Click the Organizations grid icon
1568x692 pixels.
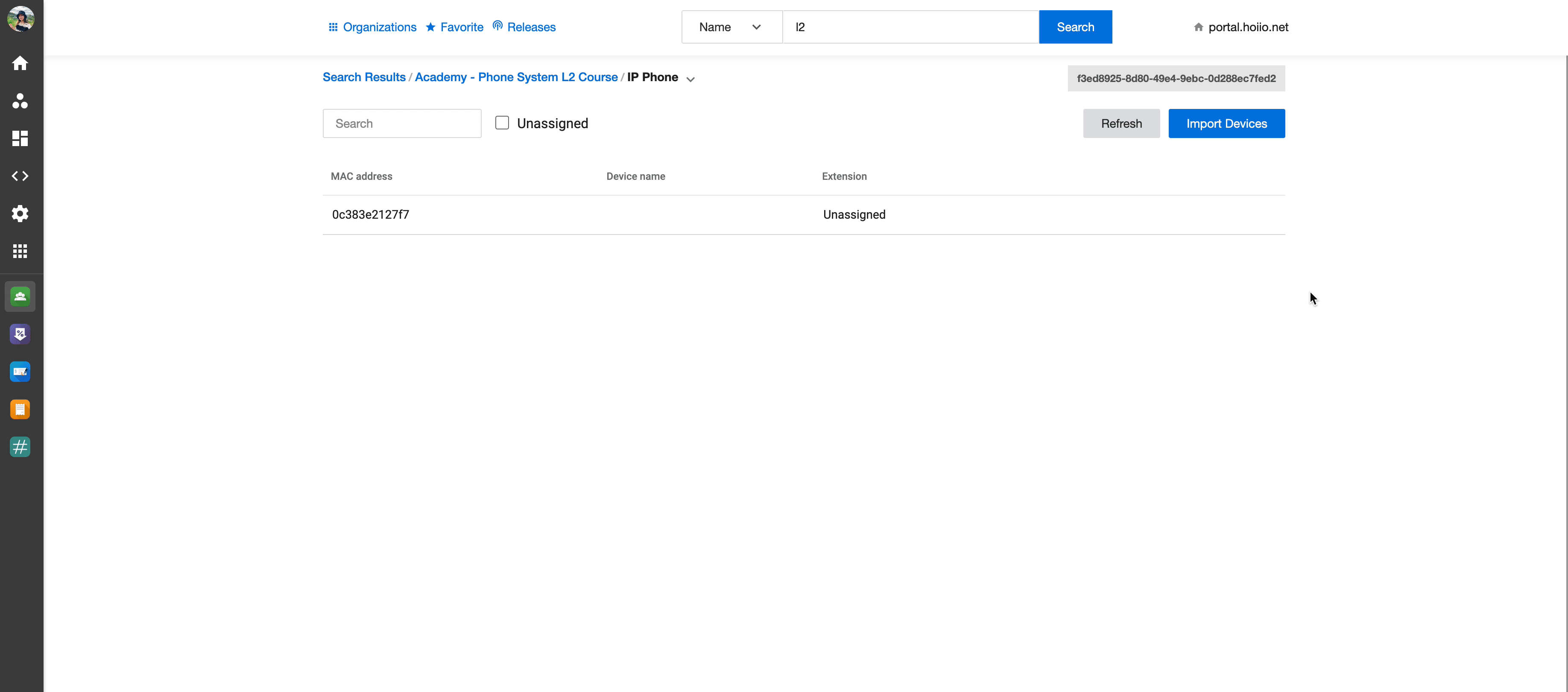click(333, 27)
